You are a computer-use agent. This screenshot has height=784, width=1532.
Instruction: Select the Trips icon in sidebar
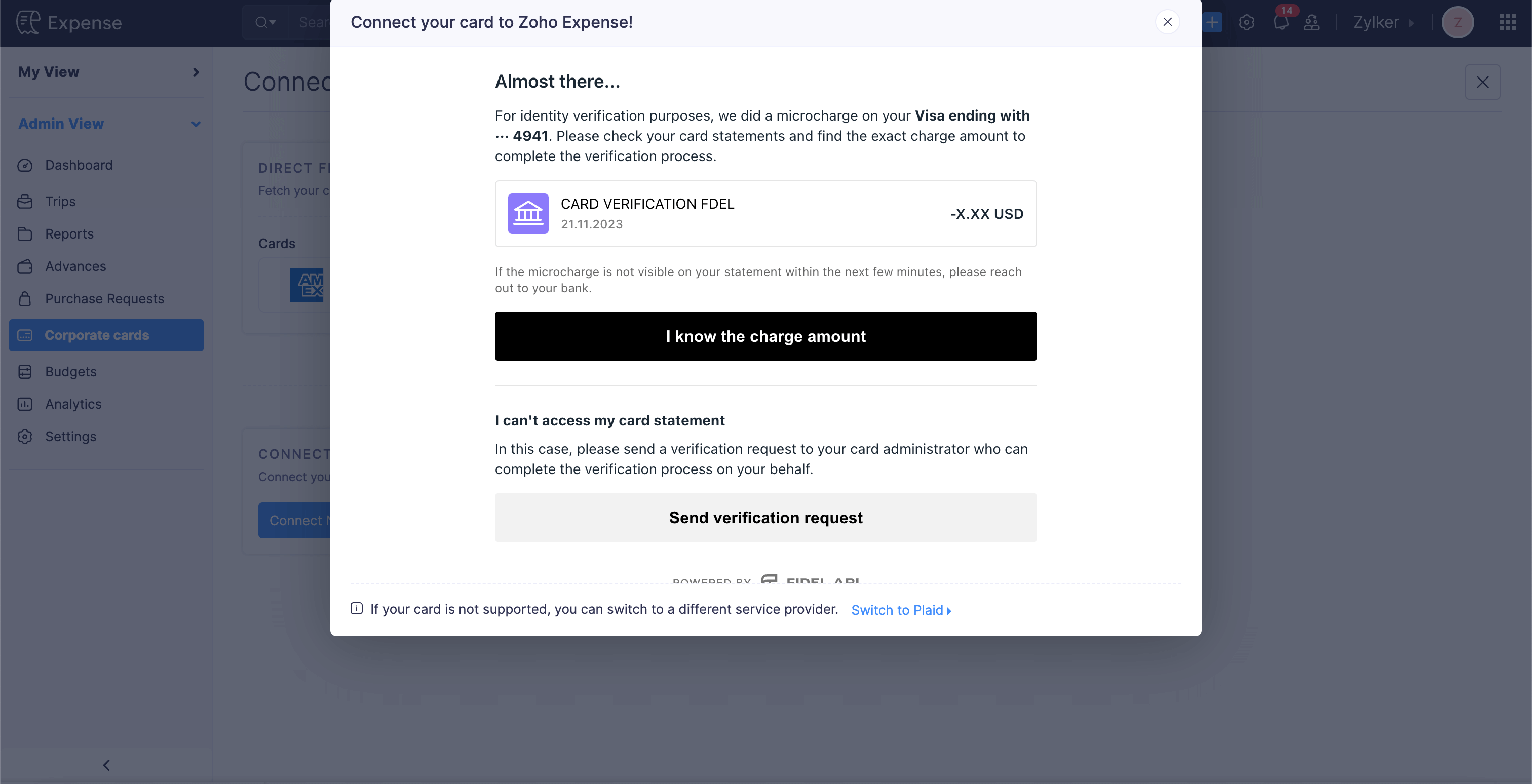(x=25, y=202)
